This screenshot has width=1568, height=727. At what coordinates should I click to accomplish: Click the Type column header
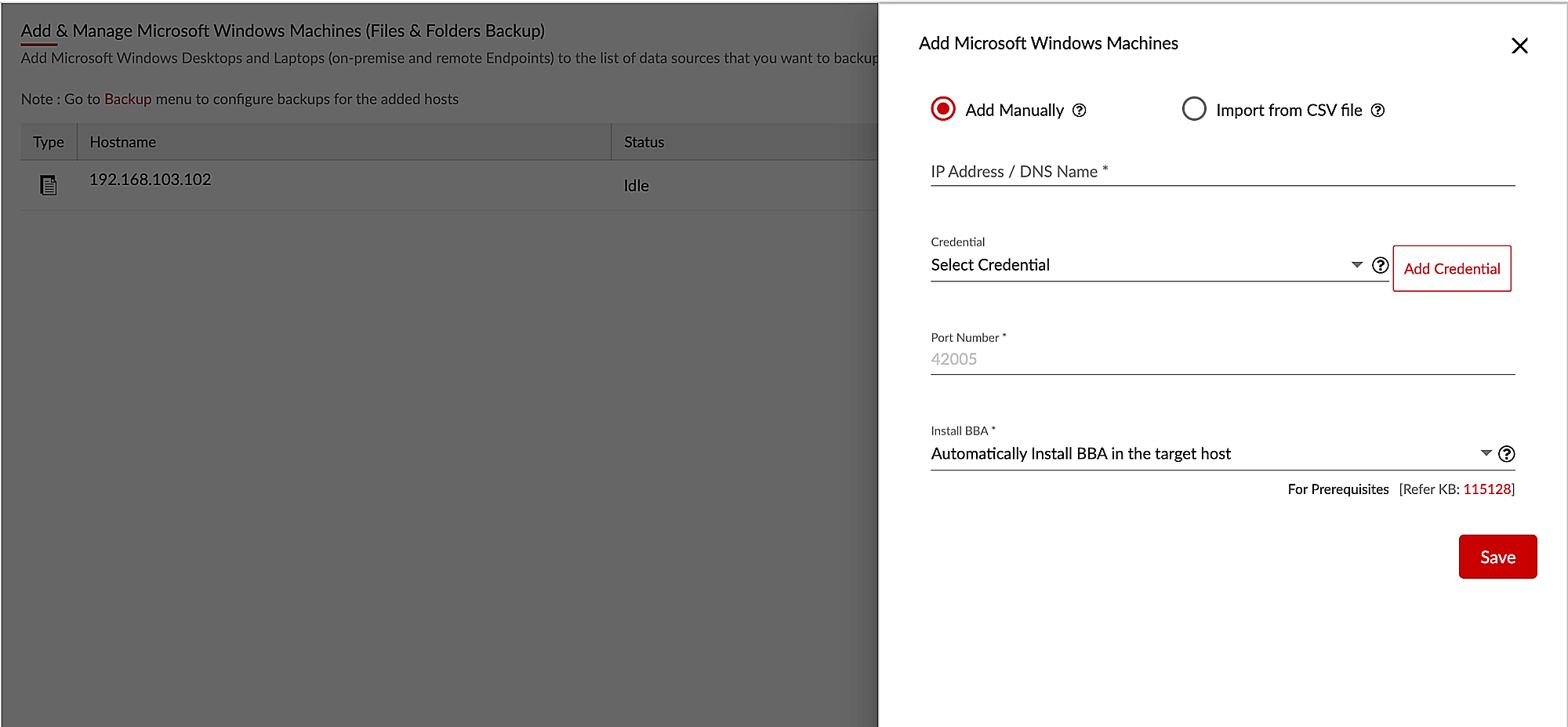[49, 142]
